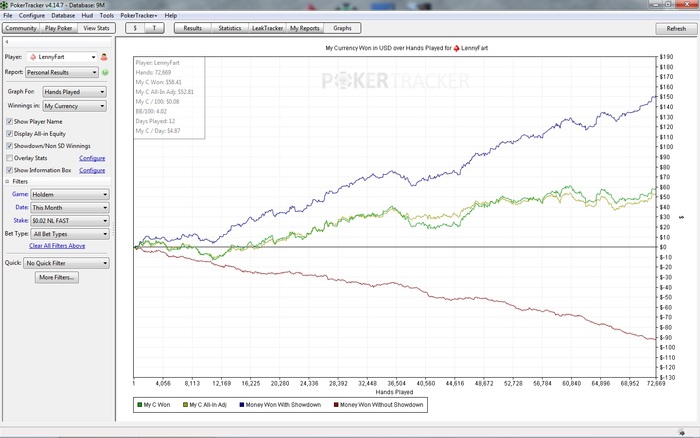
Task: Open the My Reports tab
Action: point(305,28)
